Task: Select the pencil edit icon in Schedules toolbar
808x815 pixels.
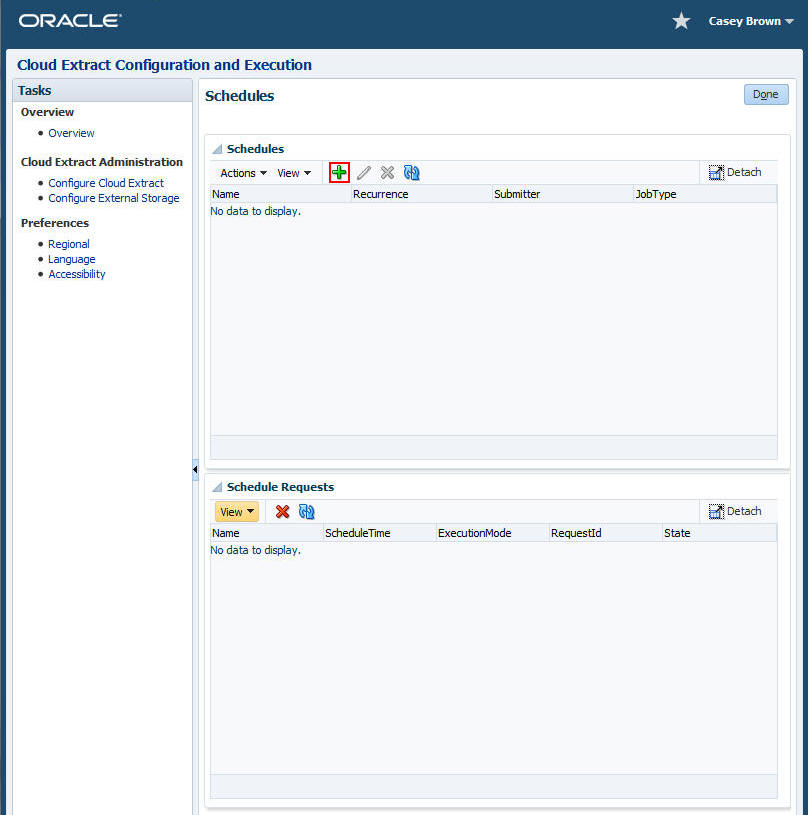Action: (x=363, y=172)
